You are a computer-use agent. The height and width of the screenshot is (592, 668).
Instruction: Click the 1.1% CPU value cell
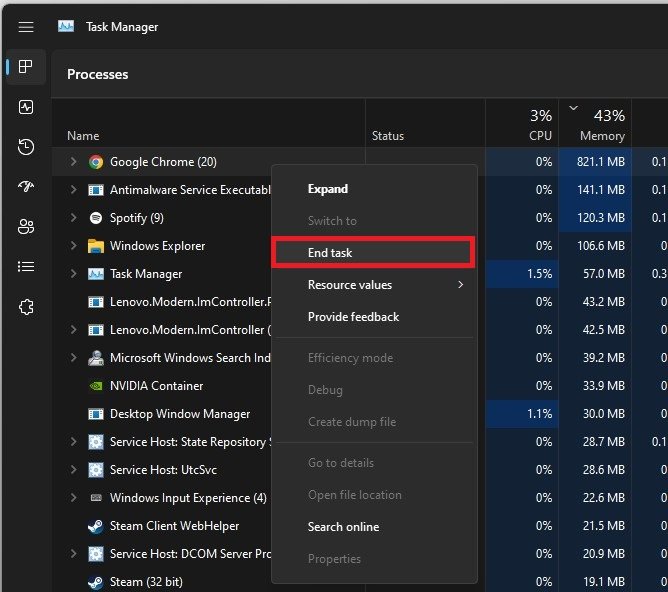pyautogui.click(x=539, y=414)
